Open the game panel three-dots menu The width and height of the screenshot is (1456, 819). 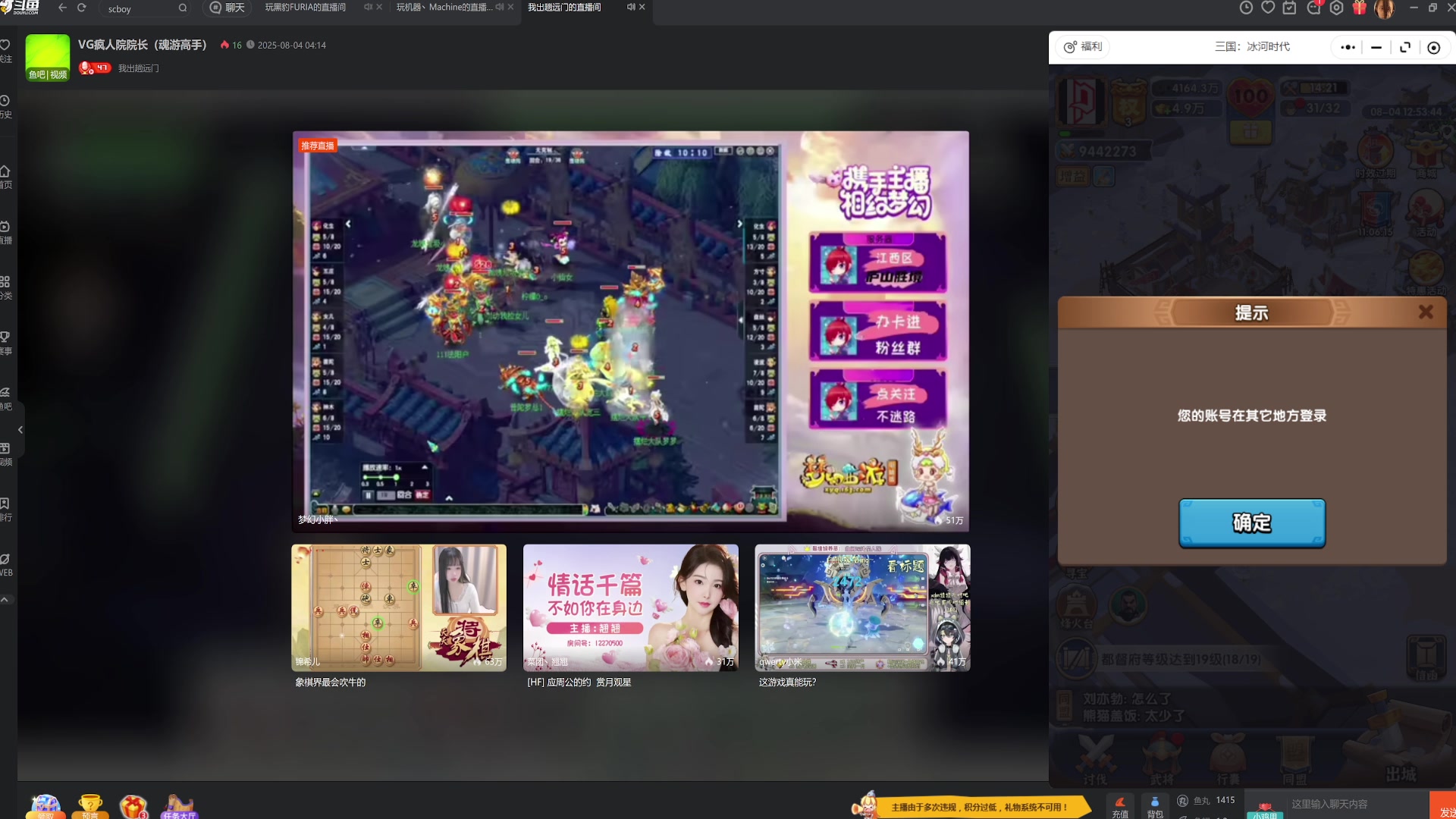pyautogui.click(x=1348, y=47)
